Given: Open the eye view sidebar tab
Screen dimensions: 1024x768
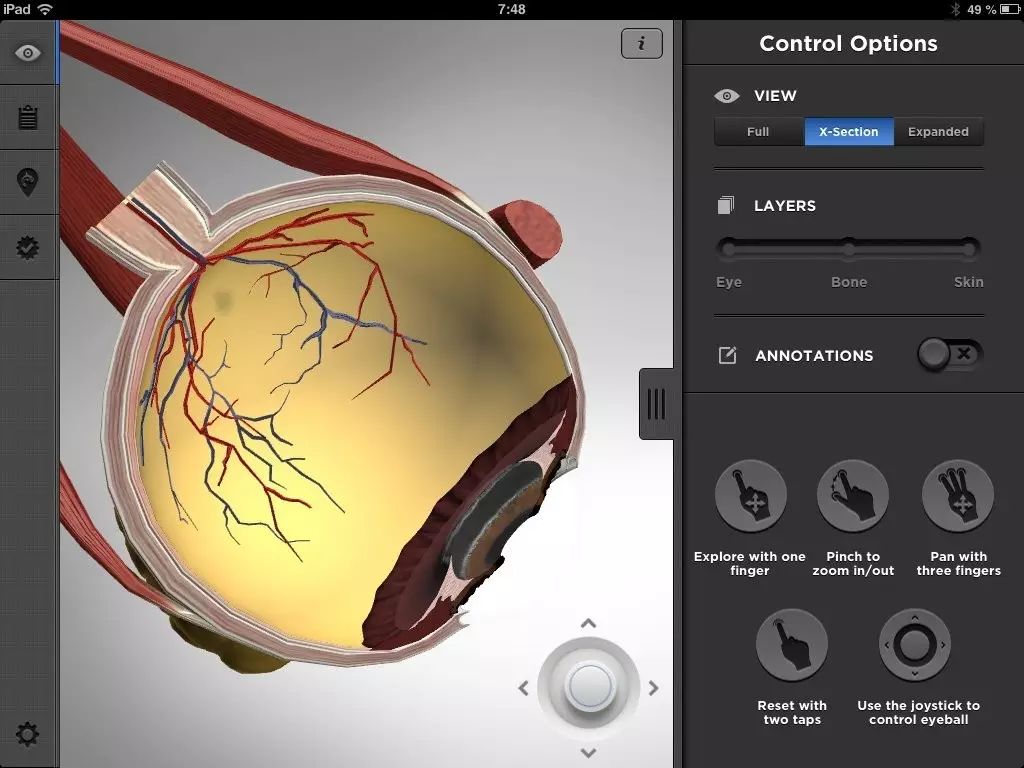Looking at the screenshot, I should click(28, 53).
